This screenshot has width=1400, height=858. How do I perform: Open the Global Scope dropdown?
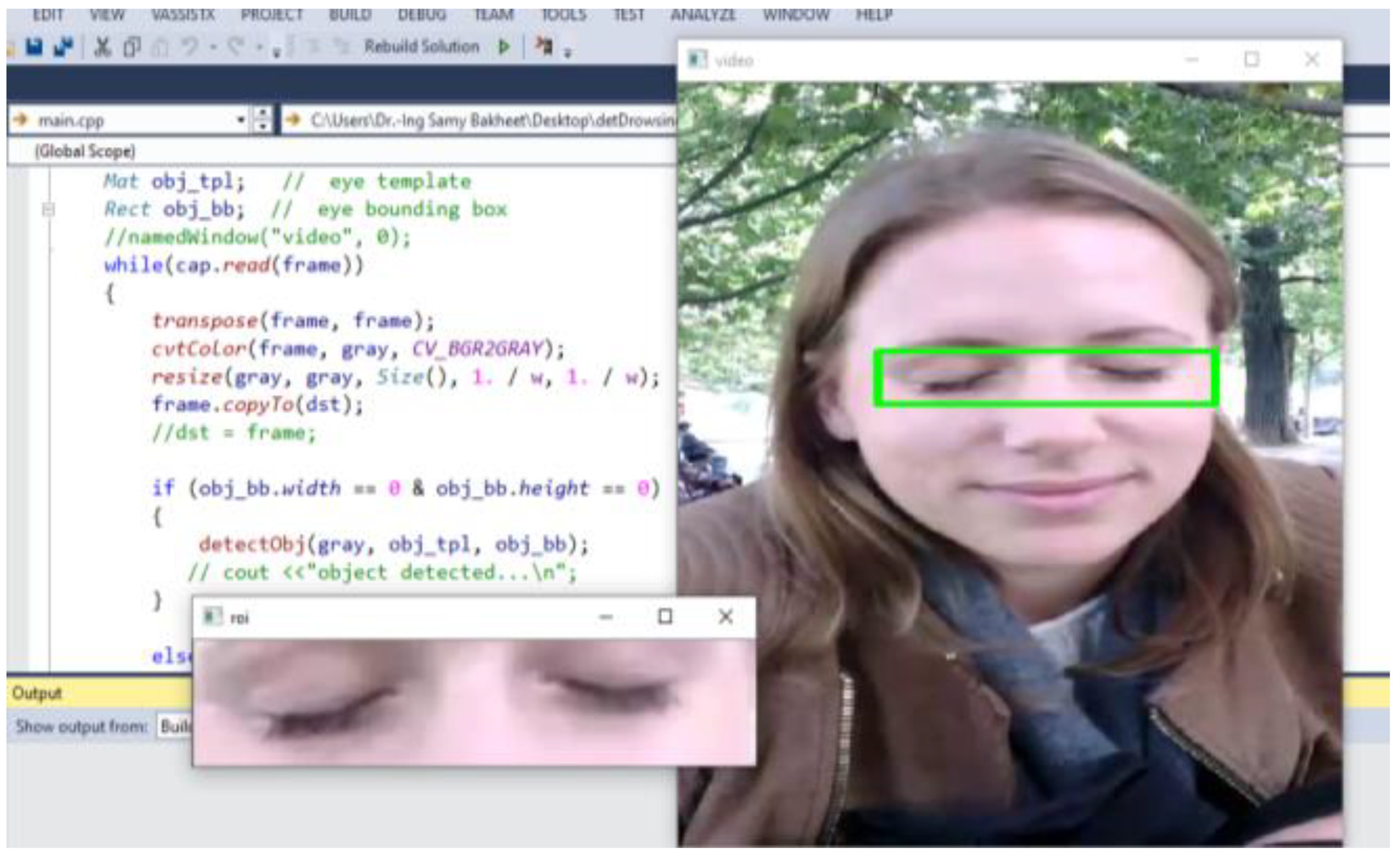click(85, 151)
